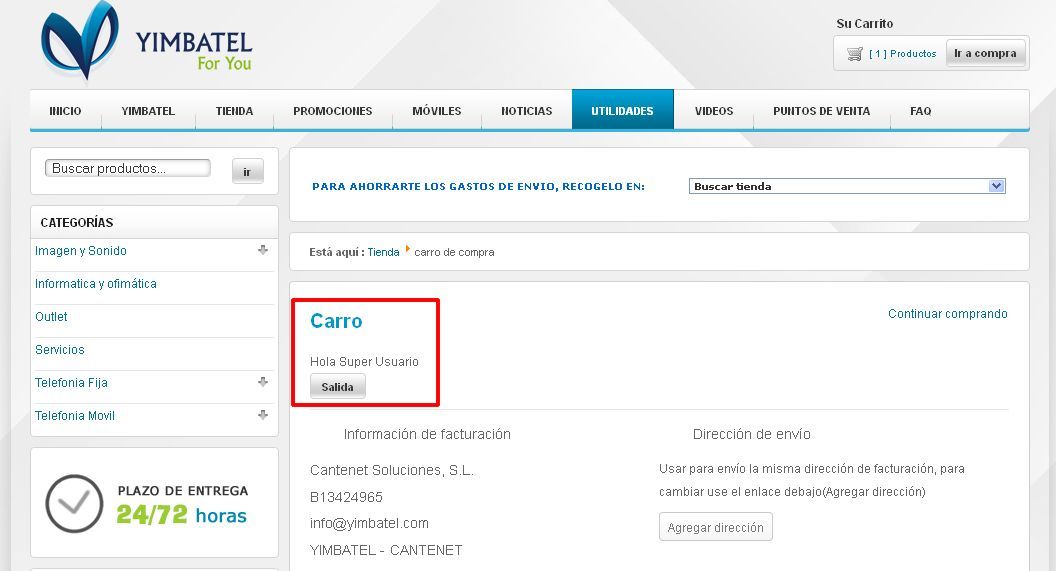Click the CATEGORÍAS heading

[x=77, y=222]
